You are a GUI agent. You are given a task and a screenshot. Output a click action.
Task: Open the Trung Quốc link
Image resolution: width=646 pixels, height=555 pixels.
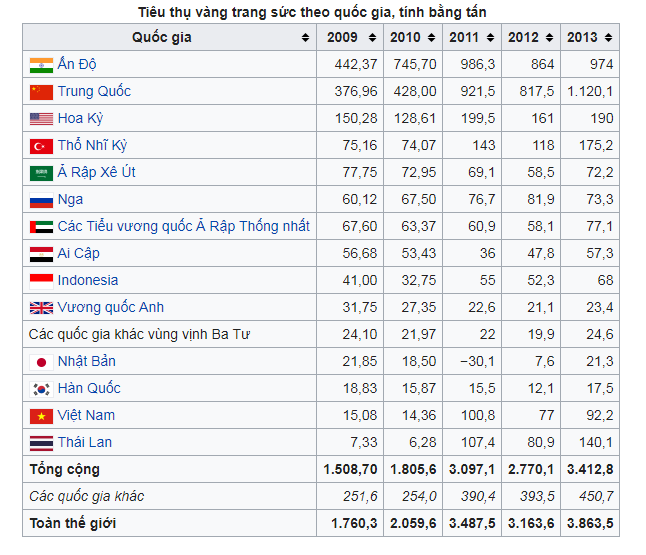click(94, 91)
